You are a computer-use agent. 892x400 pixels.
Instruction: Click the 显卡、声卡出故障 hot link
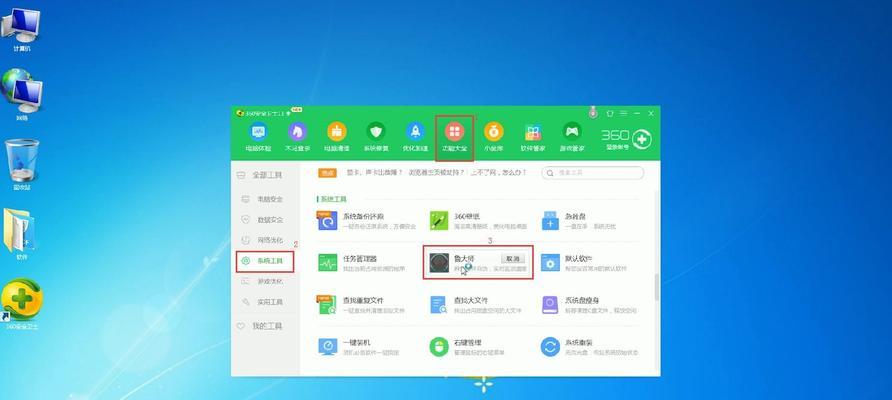(374, 172)
